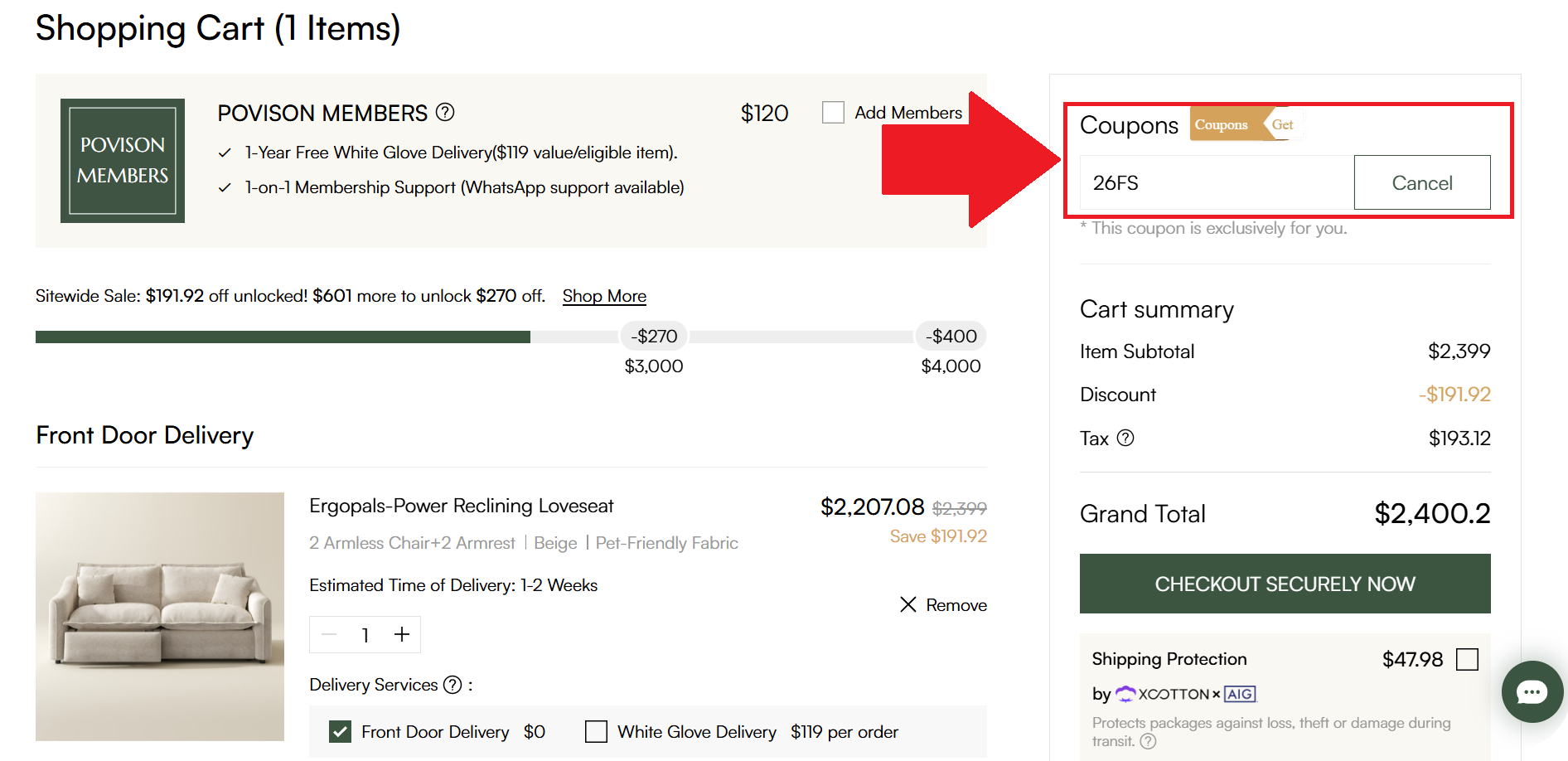Decrease loveseat quantity with minus
1568x761 pixels.
329,635
